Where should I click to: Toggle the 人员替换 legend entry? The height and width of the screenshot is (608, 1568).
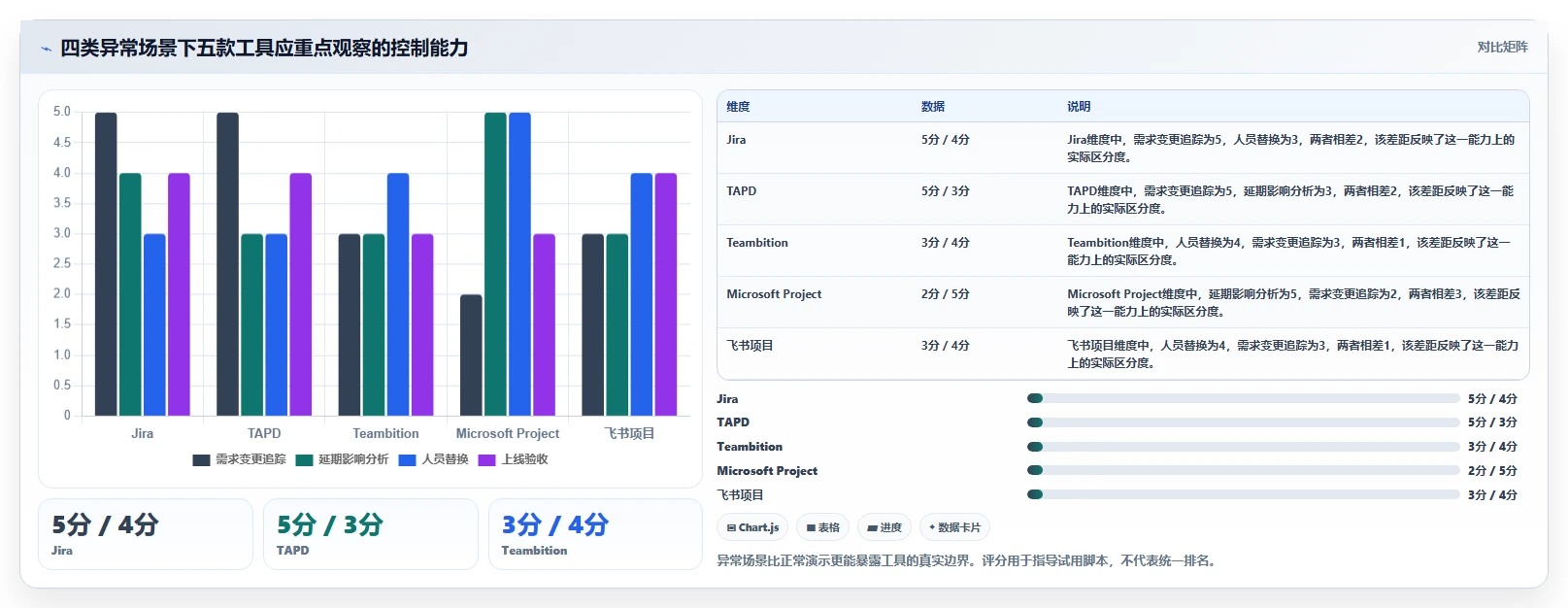pyautogui.click(x=434, y=459)
